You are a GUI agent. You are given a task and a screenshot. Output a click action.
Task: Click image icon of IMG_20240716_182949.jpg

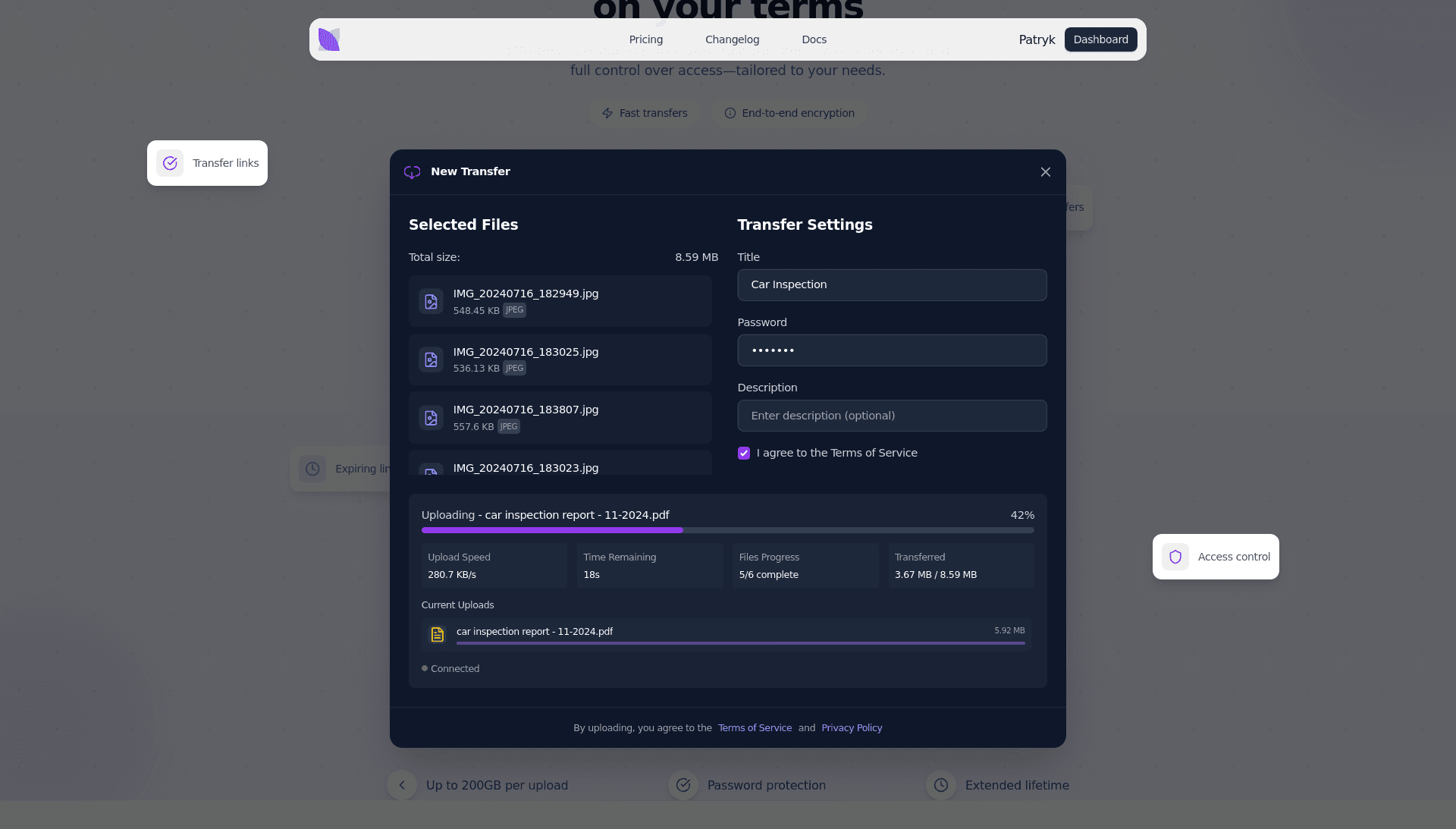(x=431, y=302)
